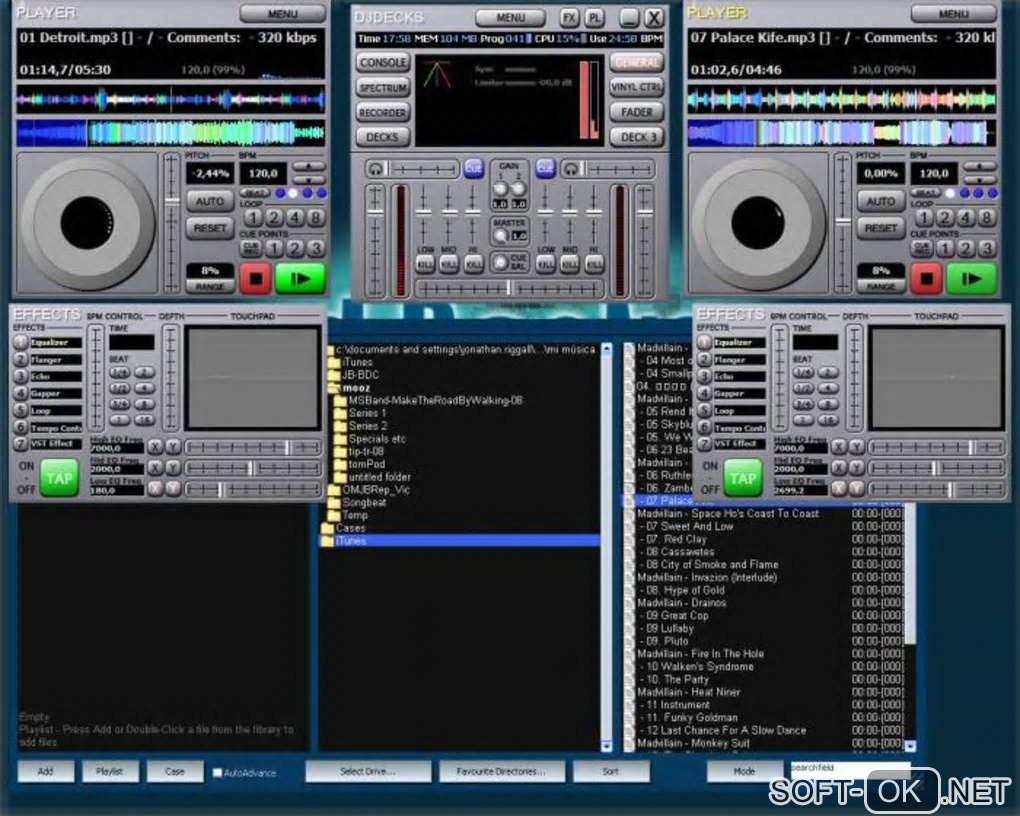Trigger cue point 2 on left player
Image resolution: width=1020 pixels, height=816 pixels.
[x=295, y=249]
